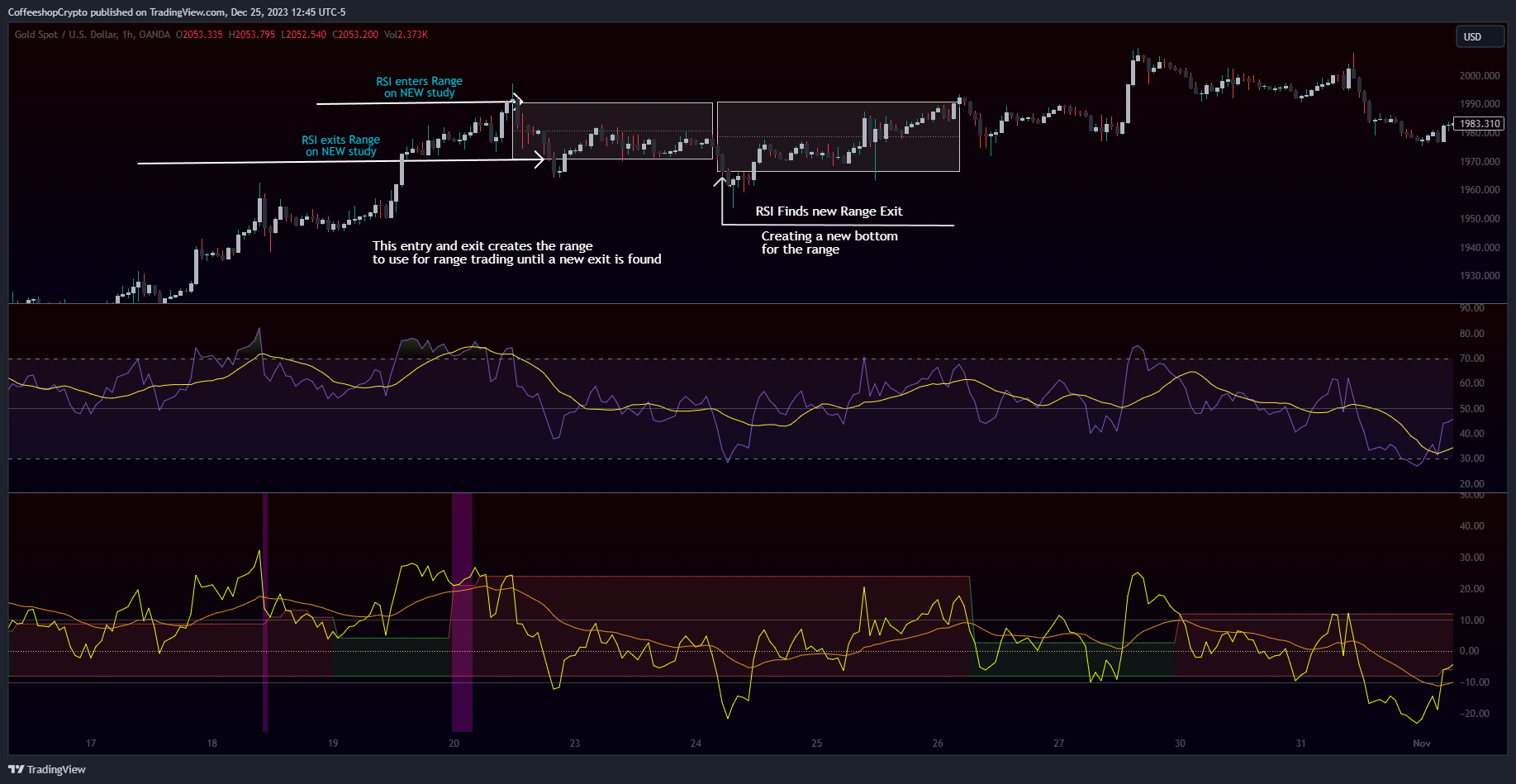Click bottom pane axis label 0.00
This screenshot has height=784, width=1516.
click(1469, 651)
